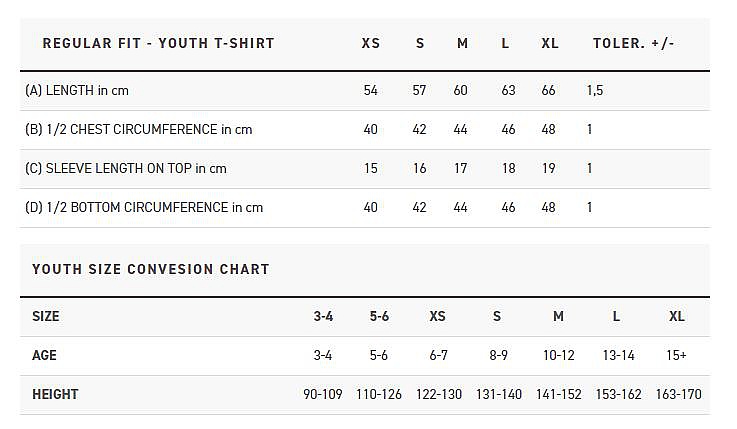Select the SIZE row label in conversion chart
The height and width of the screenshot is (429, 737).
point(46,317)
